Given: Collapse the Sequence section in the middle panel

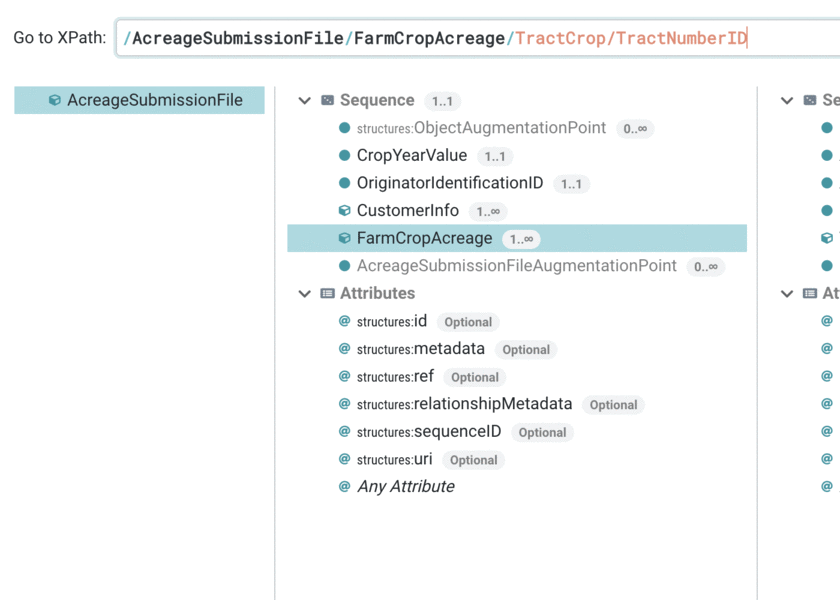Looking at the screenshot, I should click(304, 100).
